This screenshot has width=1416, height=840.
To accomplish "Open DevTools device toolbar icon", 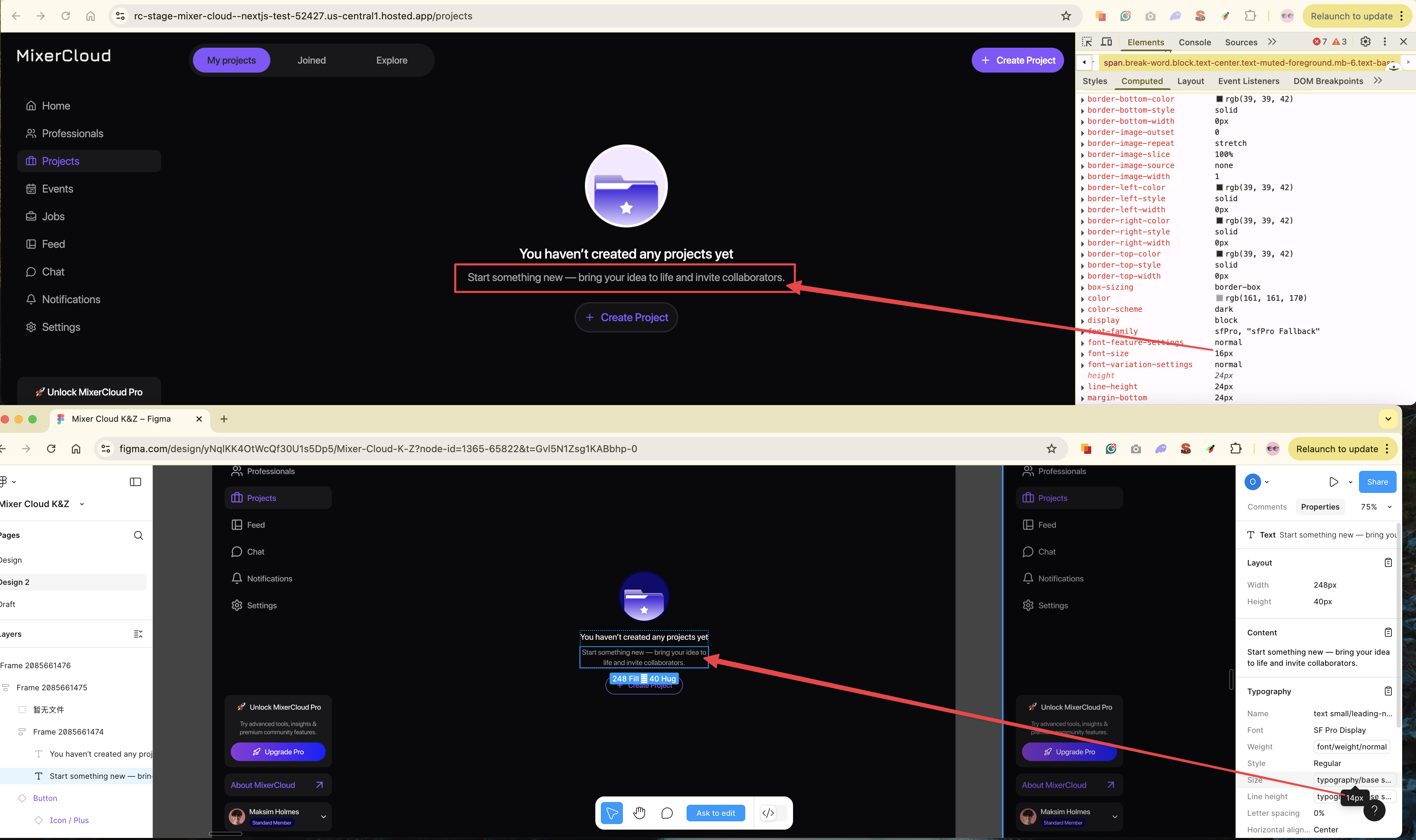I will [x=1107, y=42].
